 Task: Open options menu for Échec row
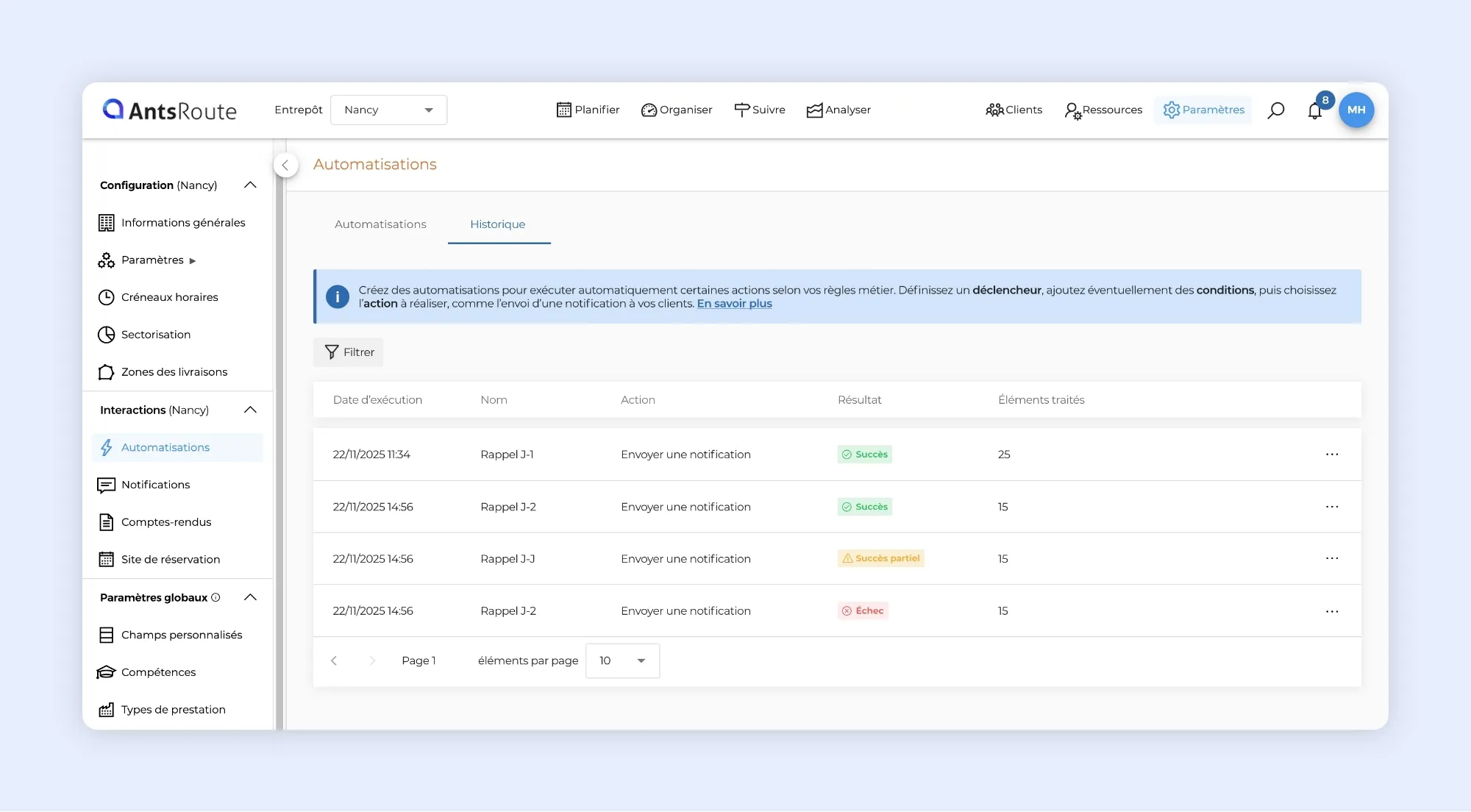1332,611
